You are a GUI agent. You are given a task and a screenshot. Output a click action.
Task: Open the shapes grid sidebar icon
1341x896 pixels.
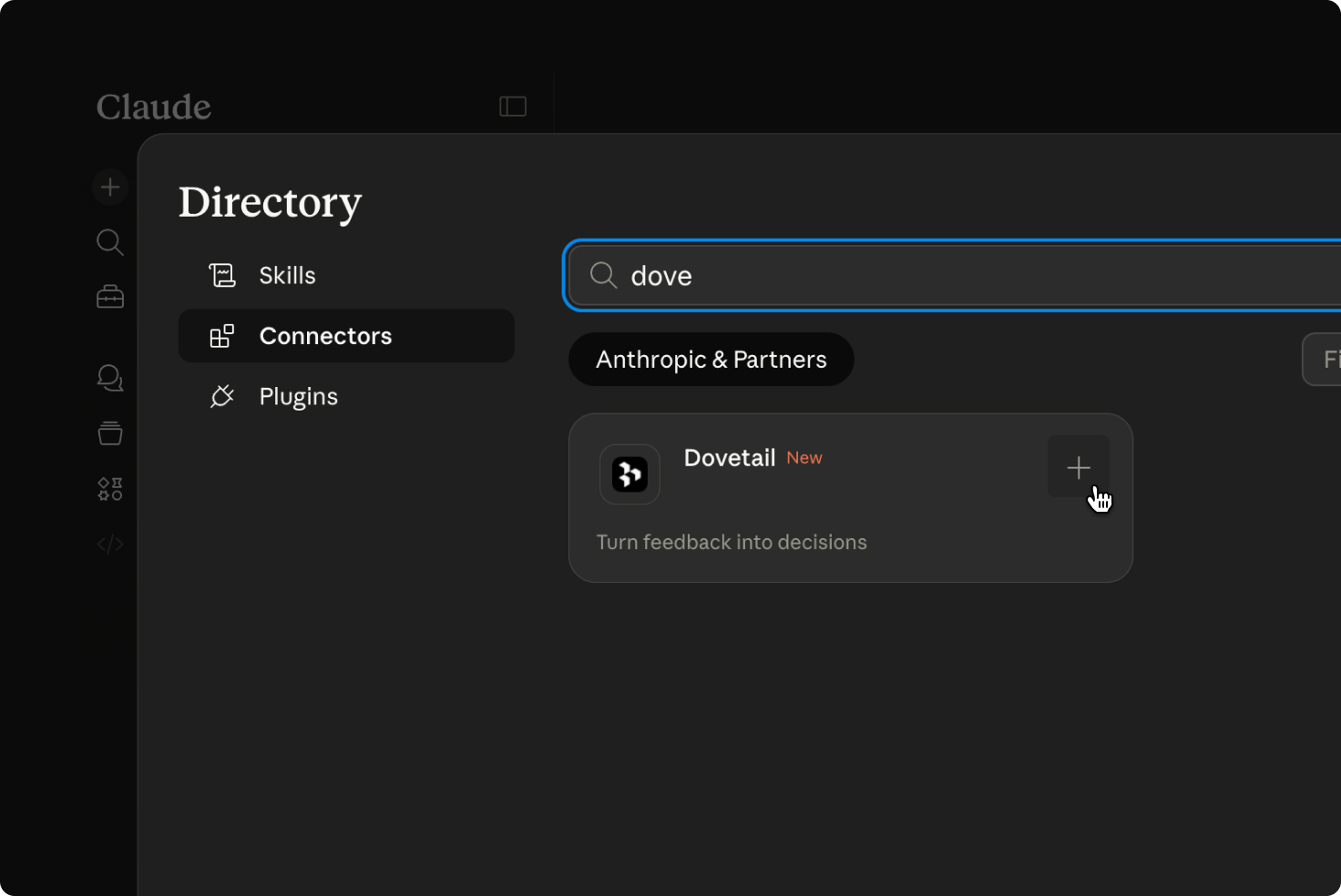(110, 489)
